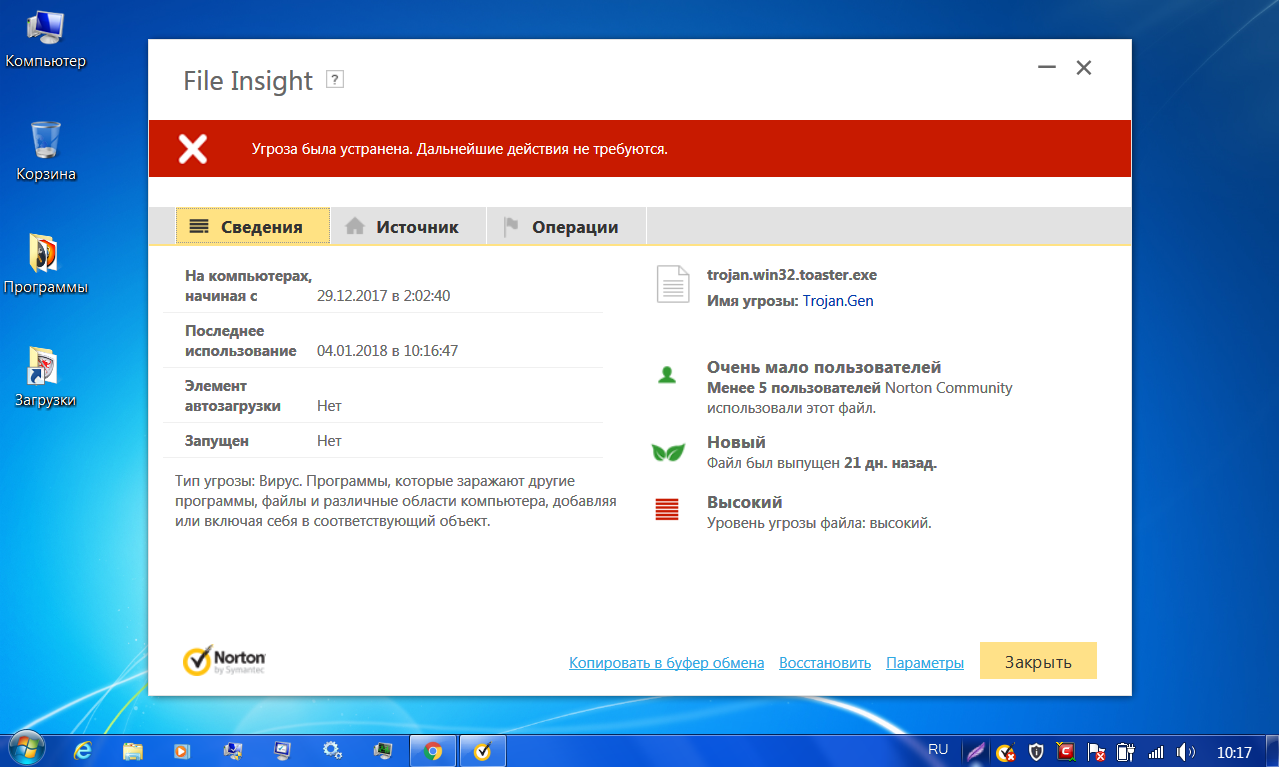Click the Show Desktop strip by the clock
Image resolution: width=1279 pixels, height=767 pixels.
[1272, 750]
